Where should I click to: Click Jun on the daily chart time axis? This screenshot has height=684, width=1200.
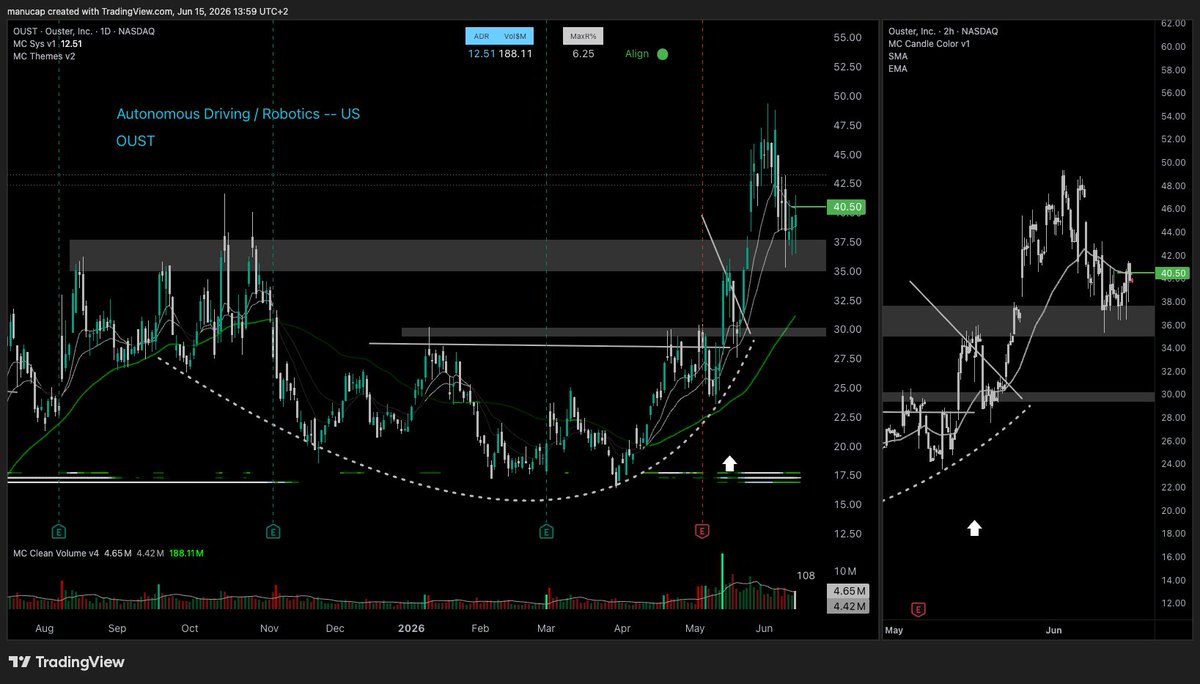click(765, 629)
